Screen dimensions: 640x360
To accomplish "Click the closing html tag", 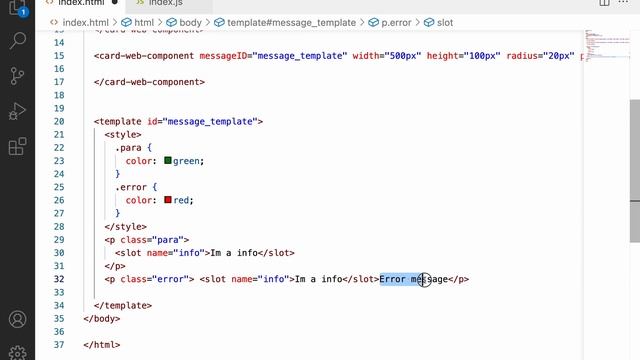I will point(102,345).
